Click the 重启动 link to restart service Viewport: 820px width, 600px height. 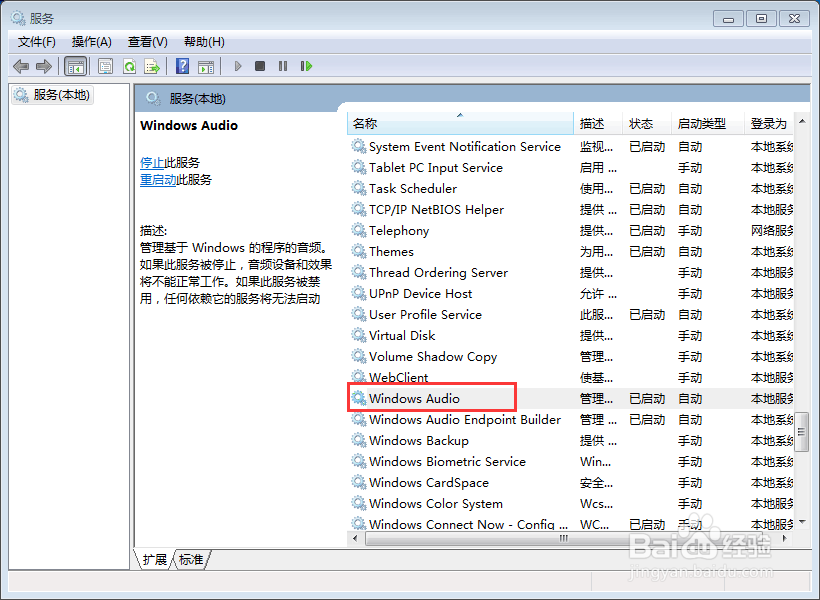(x=158, y=180)
